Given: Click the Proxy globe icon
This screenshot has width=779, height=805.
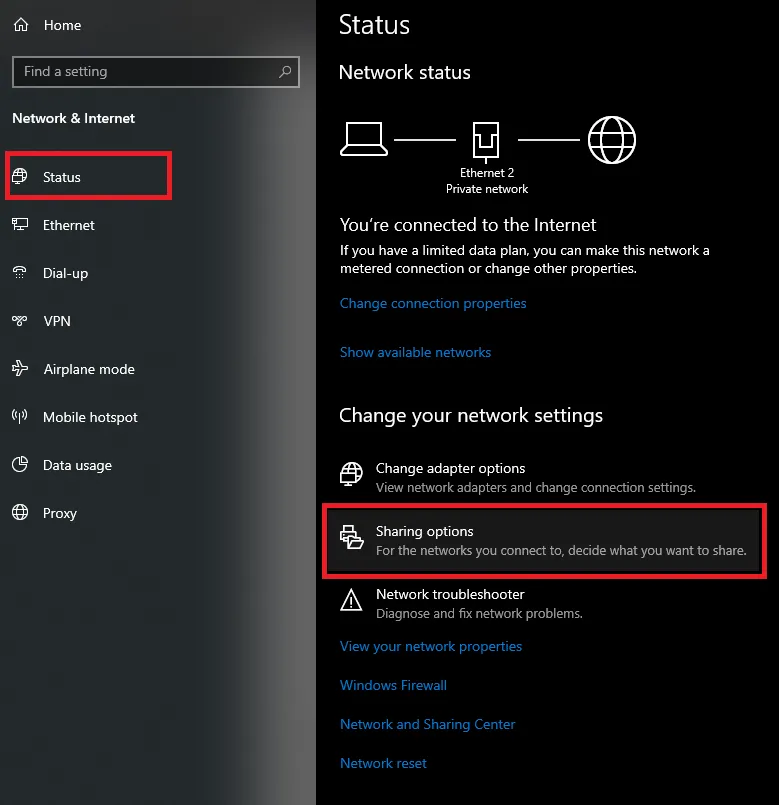Looking at the screenshot, I should (x=20, y=513).
